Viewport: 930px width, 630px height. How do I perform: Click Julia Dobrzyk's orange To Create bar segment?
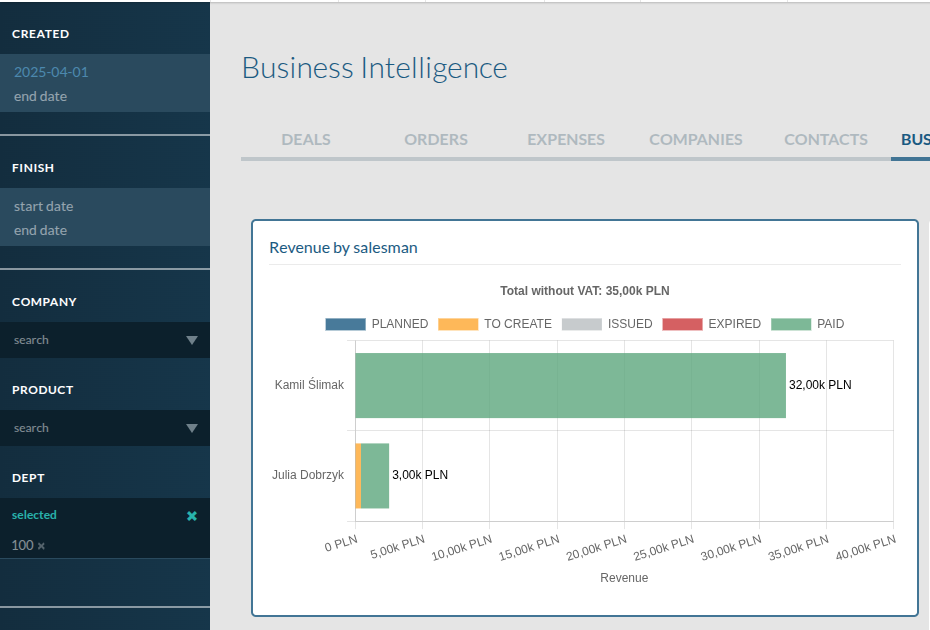click(x=358, y=476)
